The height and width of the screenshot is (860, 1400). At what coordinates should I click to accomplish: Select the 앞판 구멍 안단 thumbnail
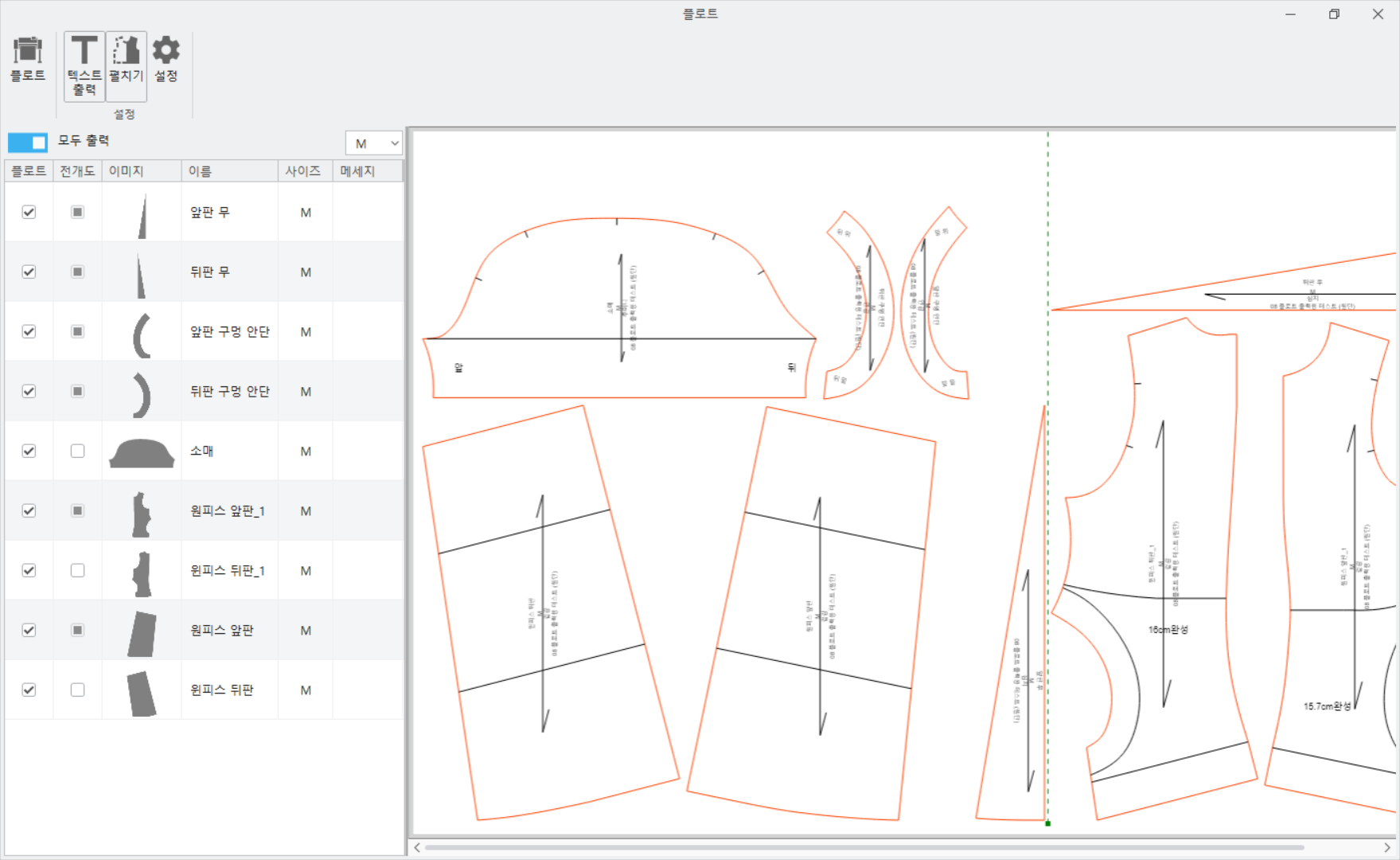(x=141, y=335)
